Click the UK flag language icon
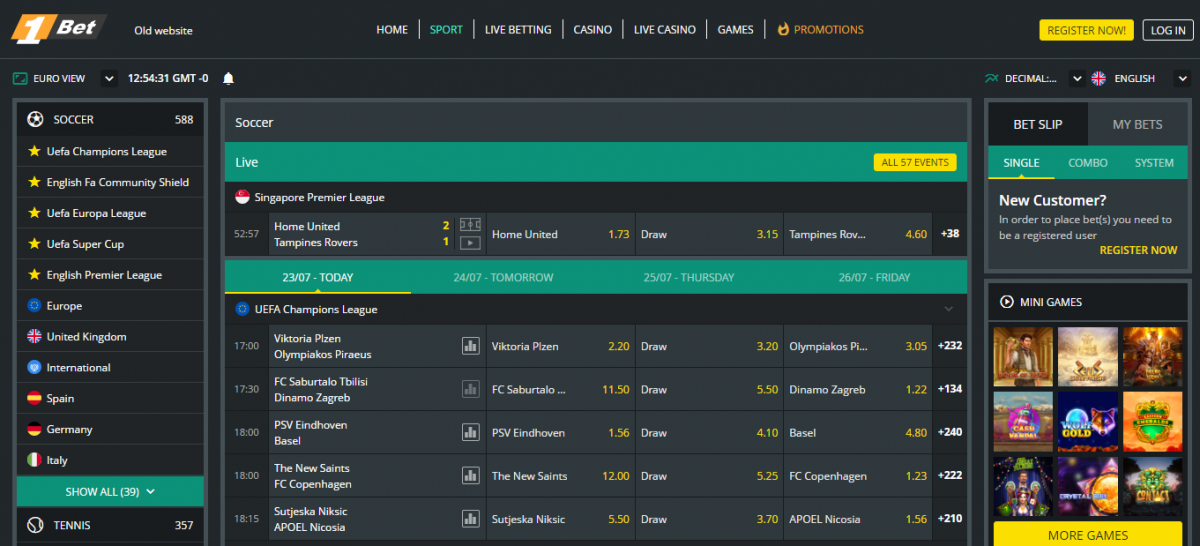The height and width of the screenshot is (546, 1200). point(1098,78)
